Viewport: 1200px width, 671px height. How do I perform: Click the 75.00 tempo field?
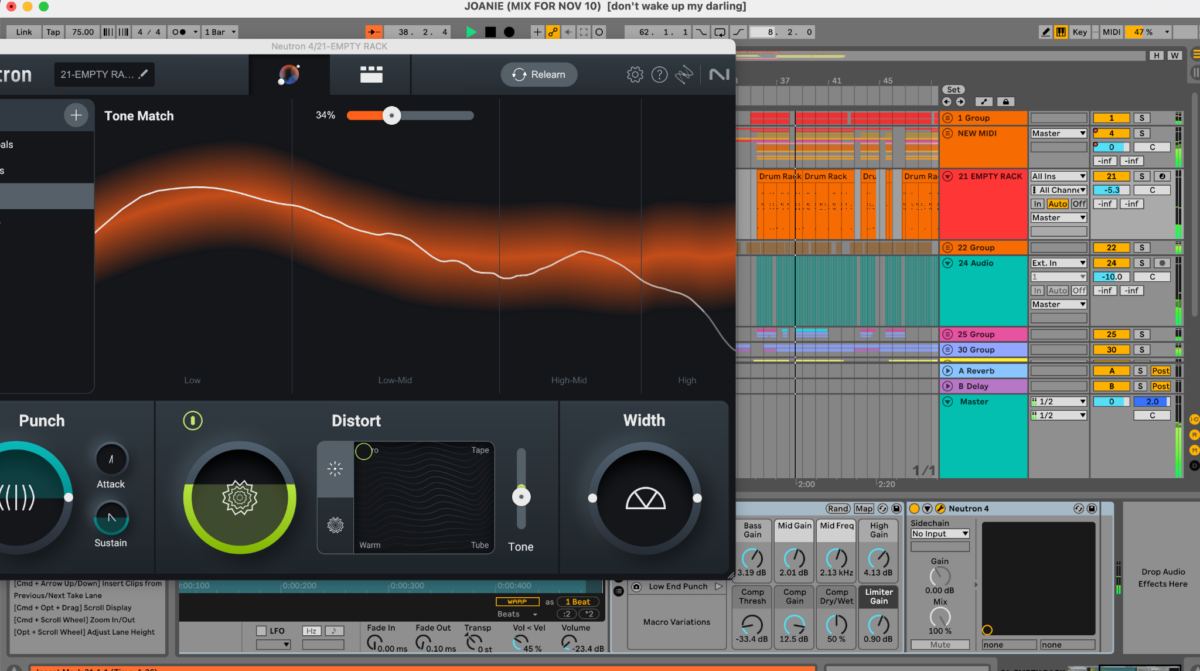[x=83, y=32]
